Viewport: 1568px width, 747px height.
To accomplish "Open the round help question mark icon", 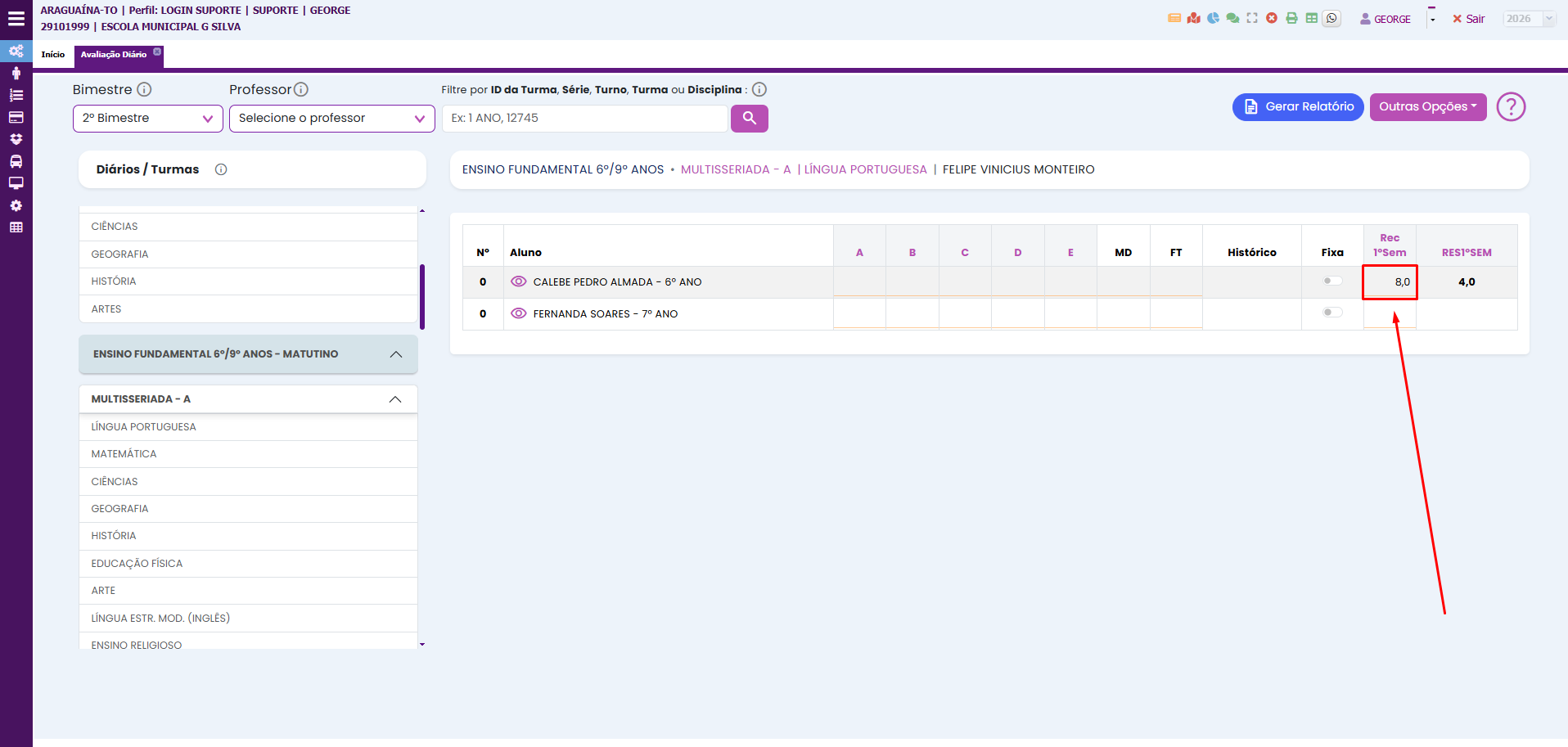I will [x=1511, y=107].
